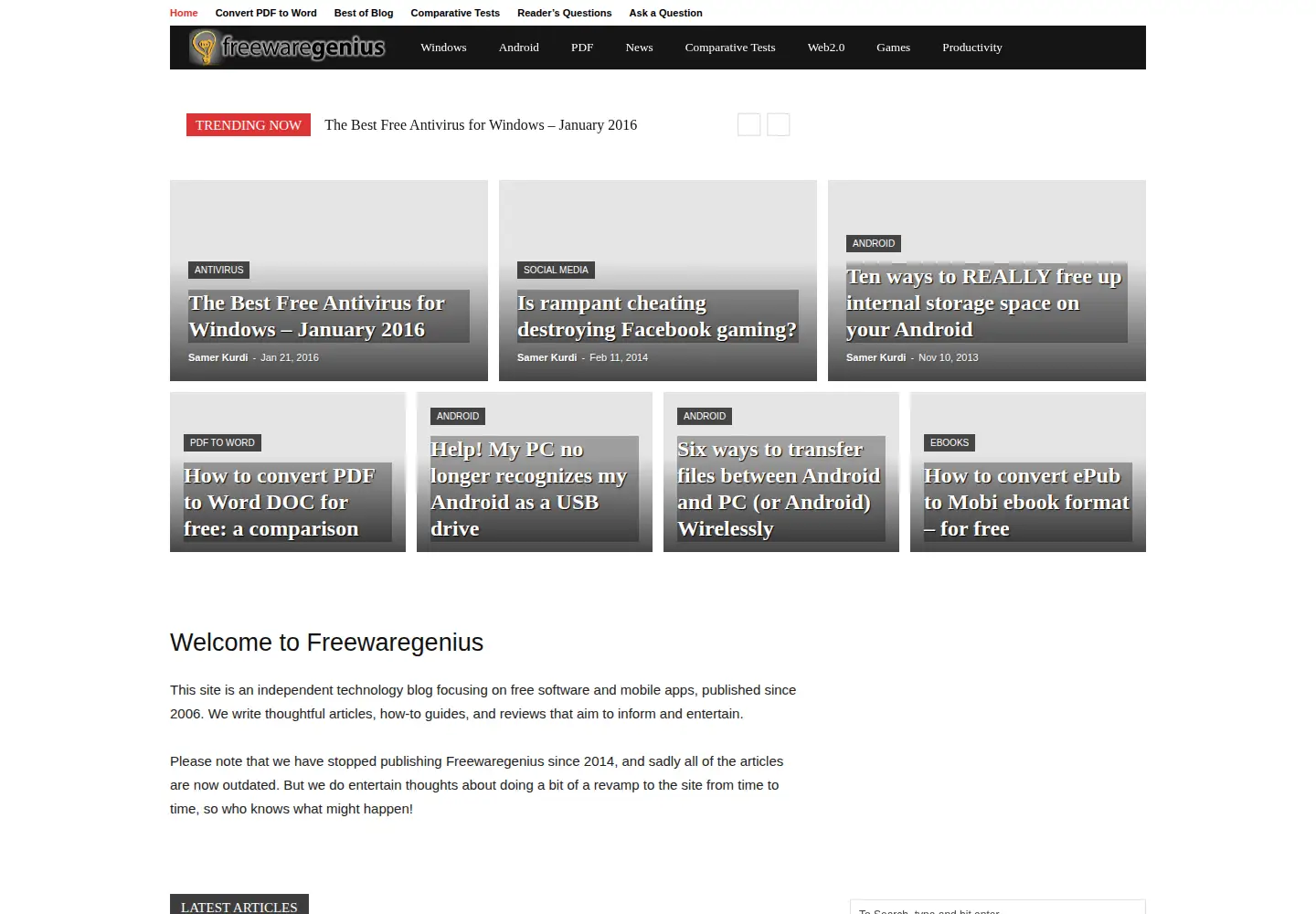Click Samer Kurdi author on antivirus card
1316x914 pixels.
(218, 357)
